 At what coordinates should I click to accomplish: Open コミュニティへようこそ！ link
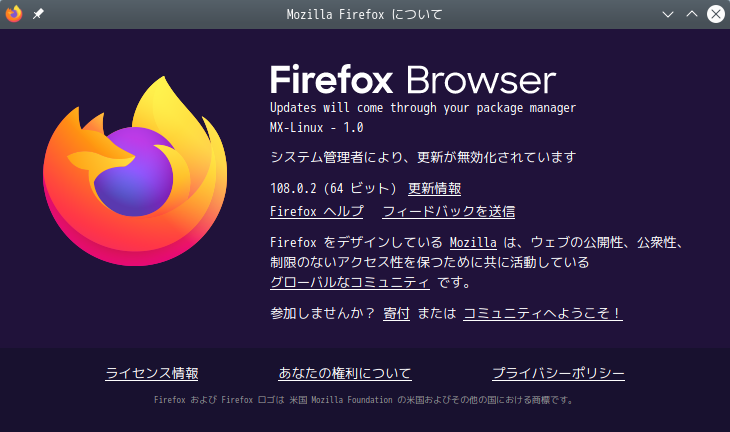pos(543,313)
